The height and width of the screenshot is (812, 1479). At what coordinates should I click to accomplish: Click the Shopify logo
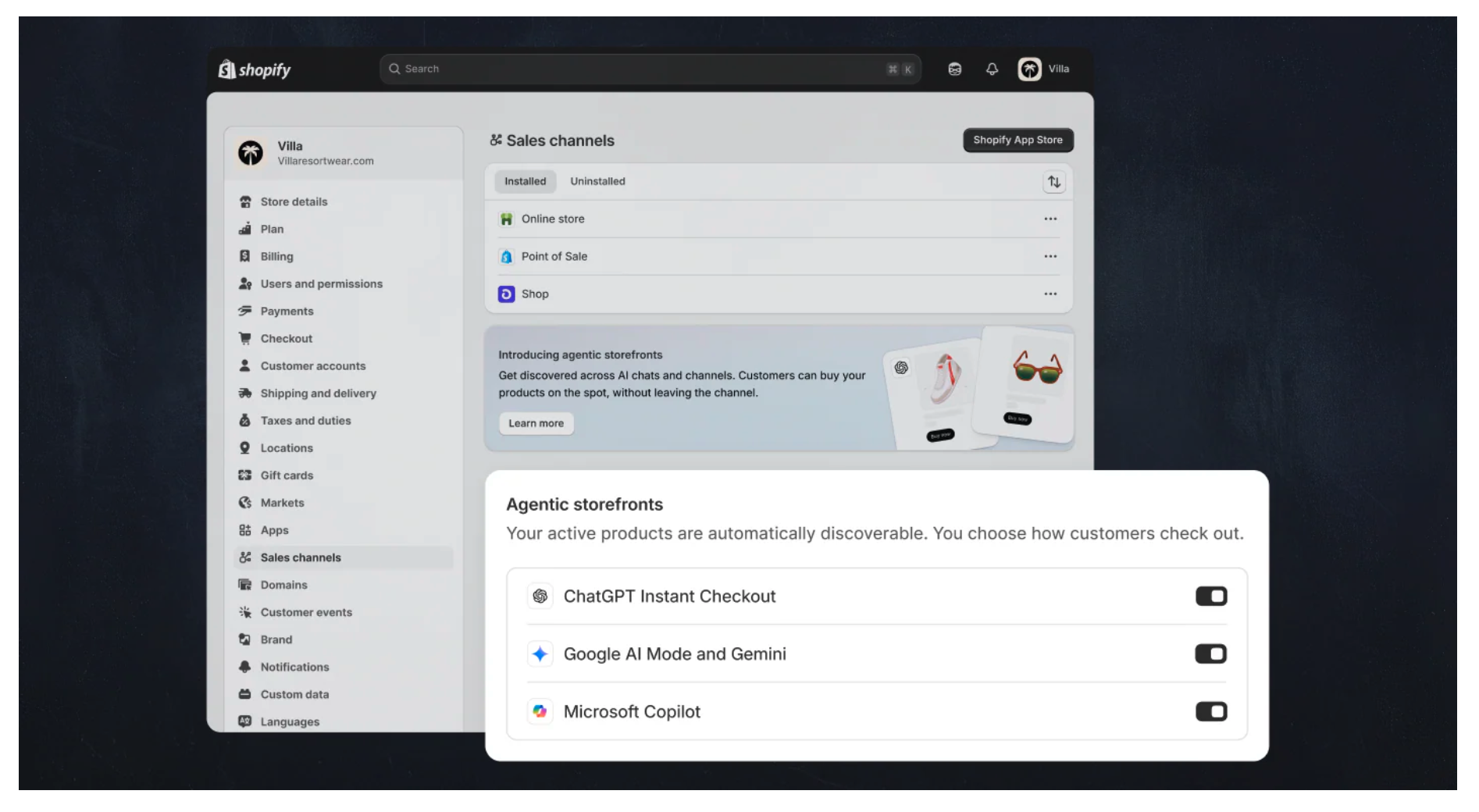point(255,69)
